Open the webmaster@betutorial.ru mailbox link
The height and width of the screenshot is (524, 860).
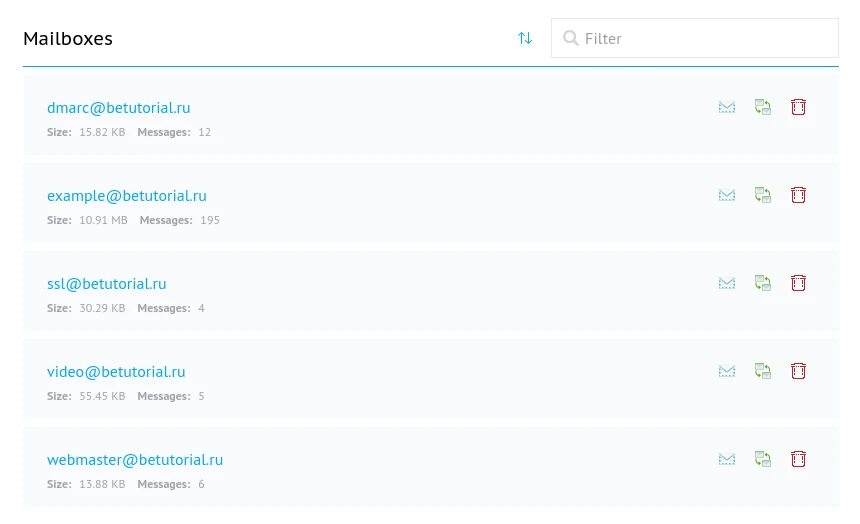135,460
